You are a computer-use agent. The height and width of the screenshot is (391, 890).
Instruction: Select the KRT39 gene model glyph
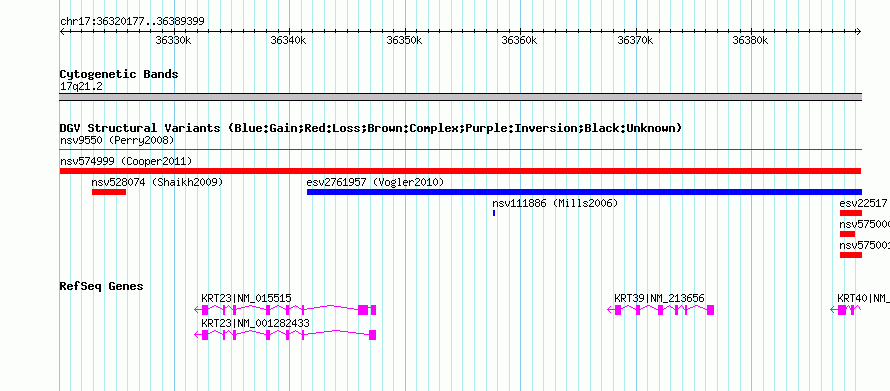click(661, 310)
